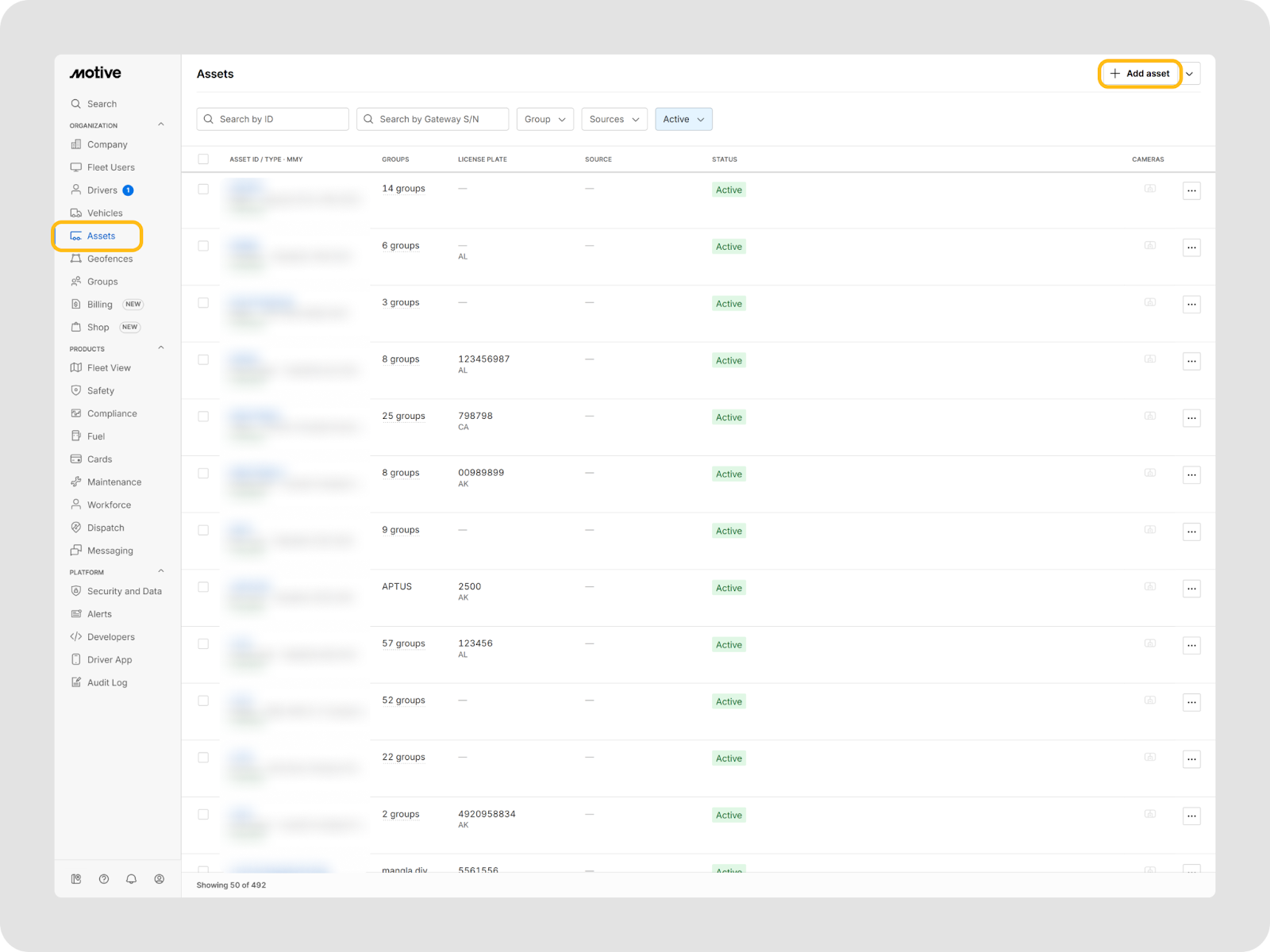The width and height of the screenshot is (1270, 952).
Task: Open the help question mark icon
Action: 104,879
